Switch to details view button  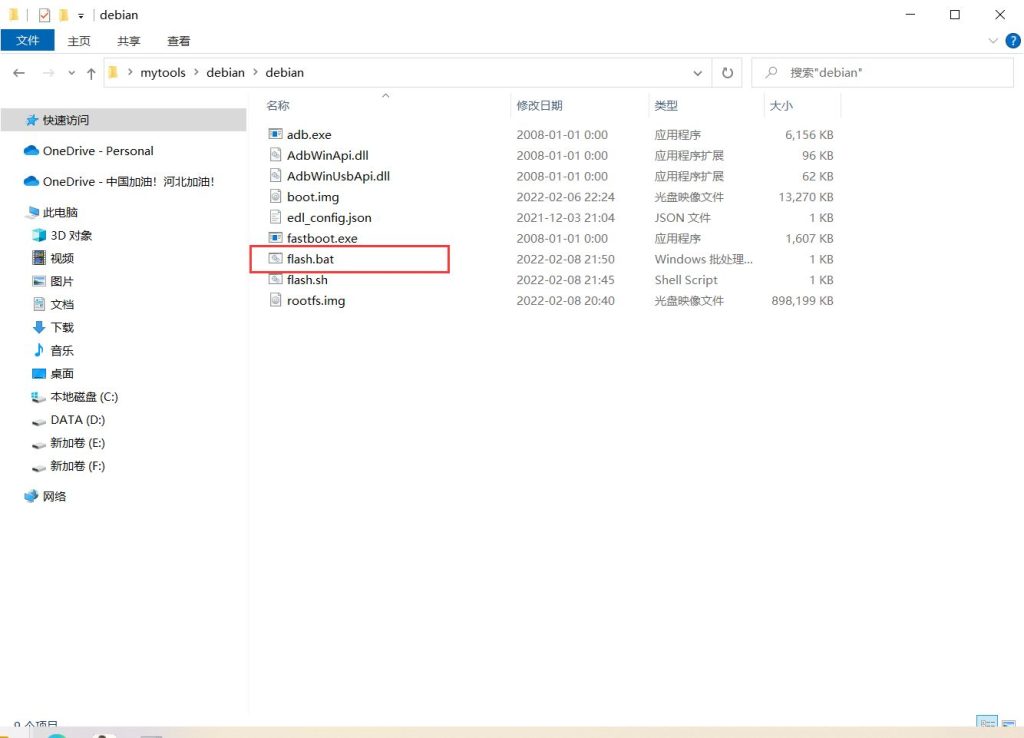tap(987, 722)
